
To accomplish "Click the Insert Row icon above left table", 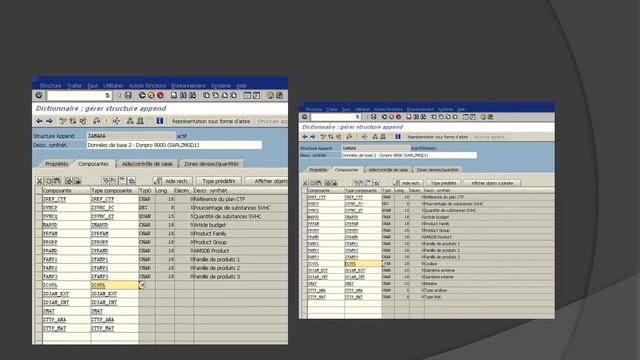I will [69, 180].
